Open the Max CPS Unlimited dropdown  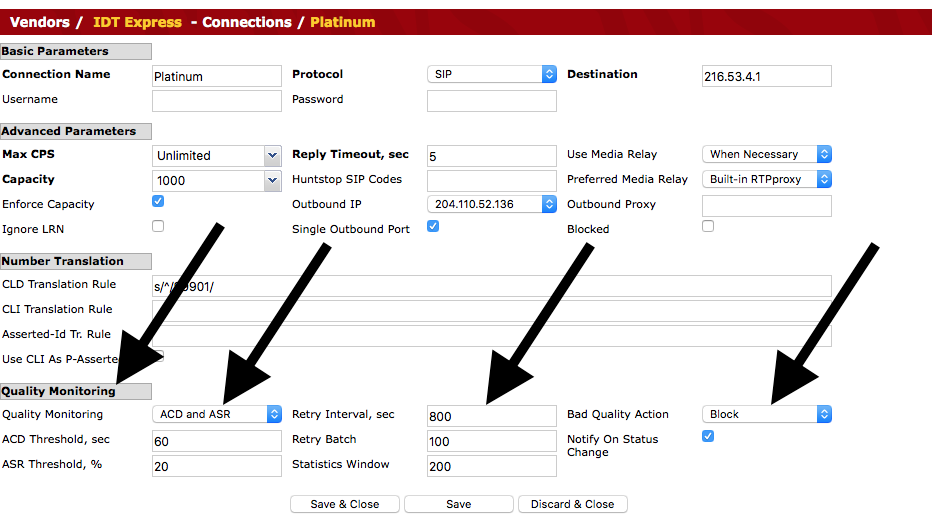(216, 156)
